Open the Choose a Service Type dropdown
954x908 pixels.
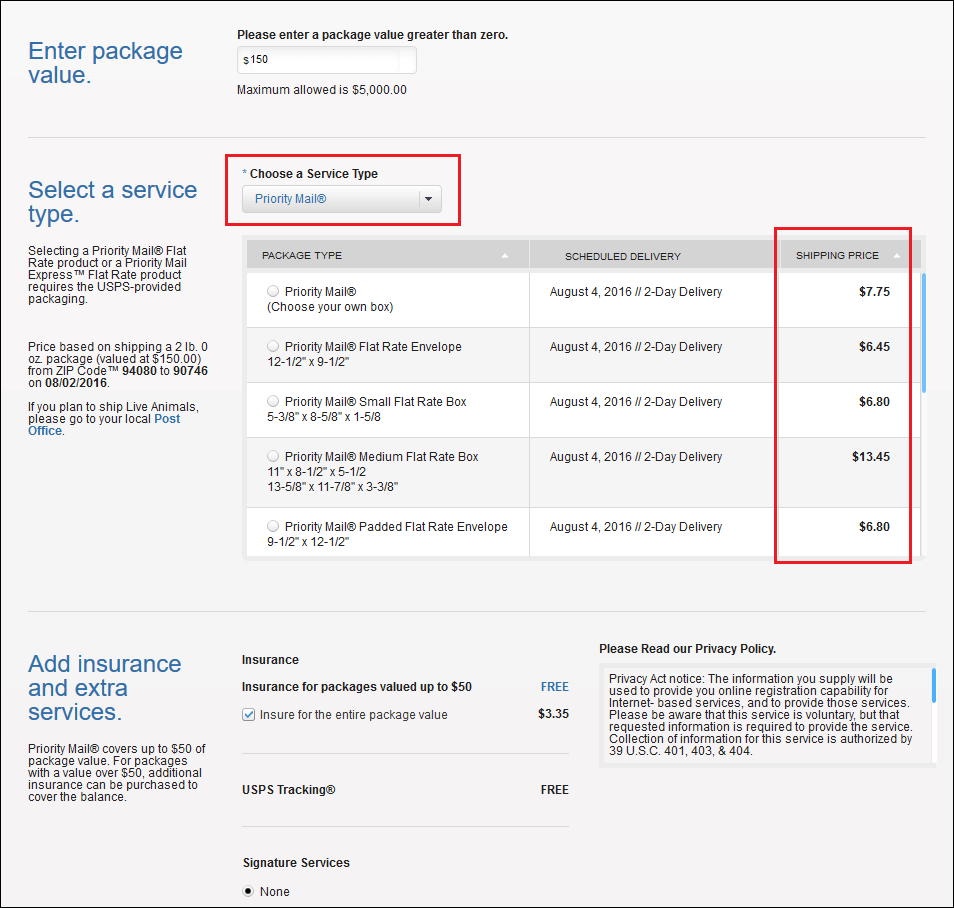[x=341, y=199]
